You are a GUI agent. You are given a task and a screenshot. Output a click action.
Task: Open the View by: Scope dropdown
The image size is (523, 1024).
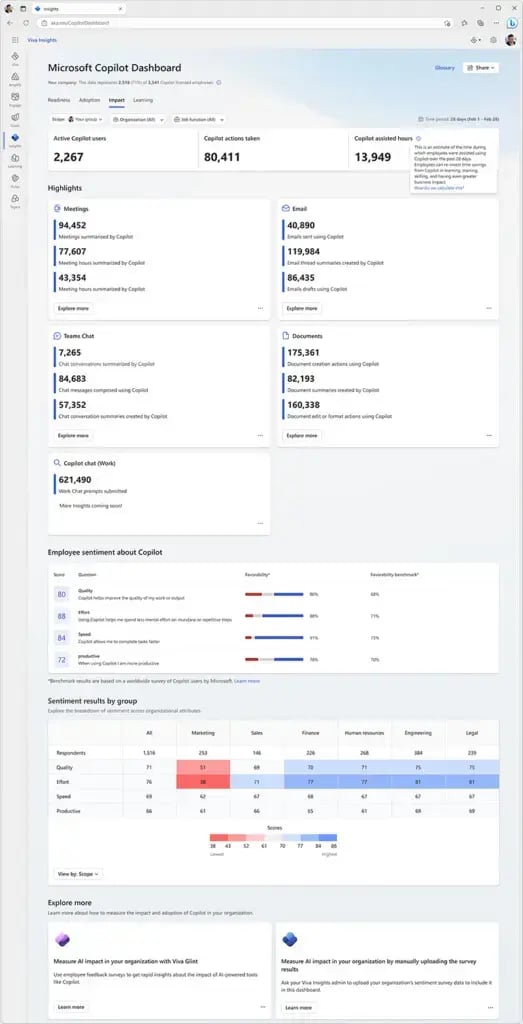click(78, 874)
